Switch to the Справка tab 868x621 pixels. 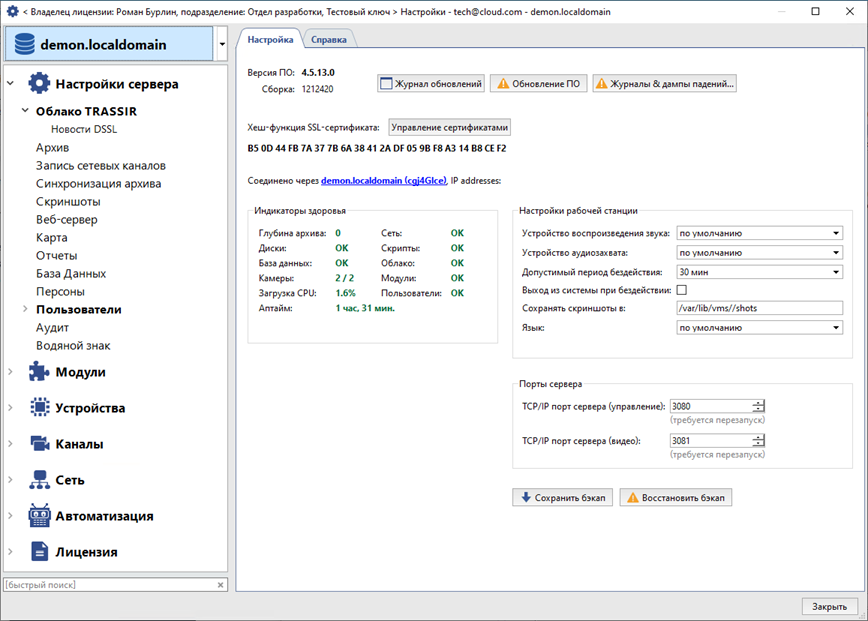[x=329, y=40]
